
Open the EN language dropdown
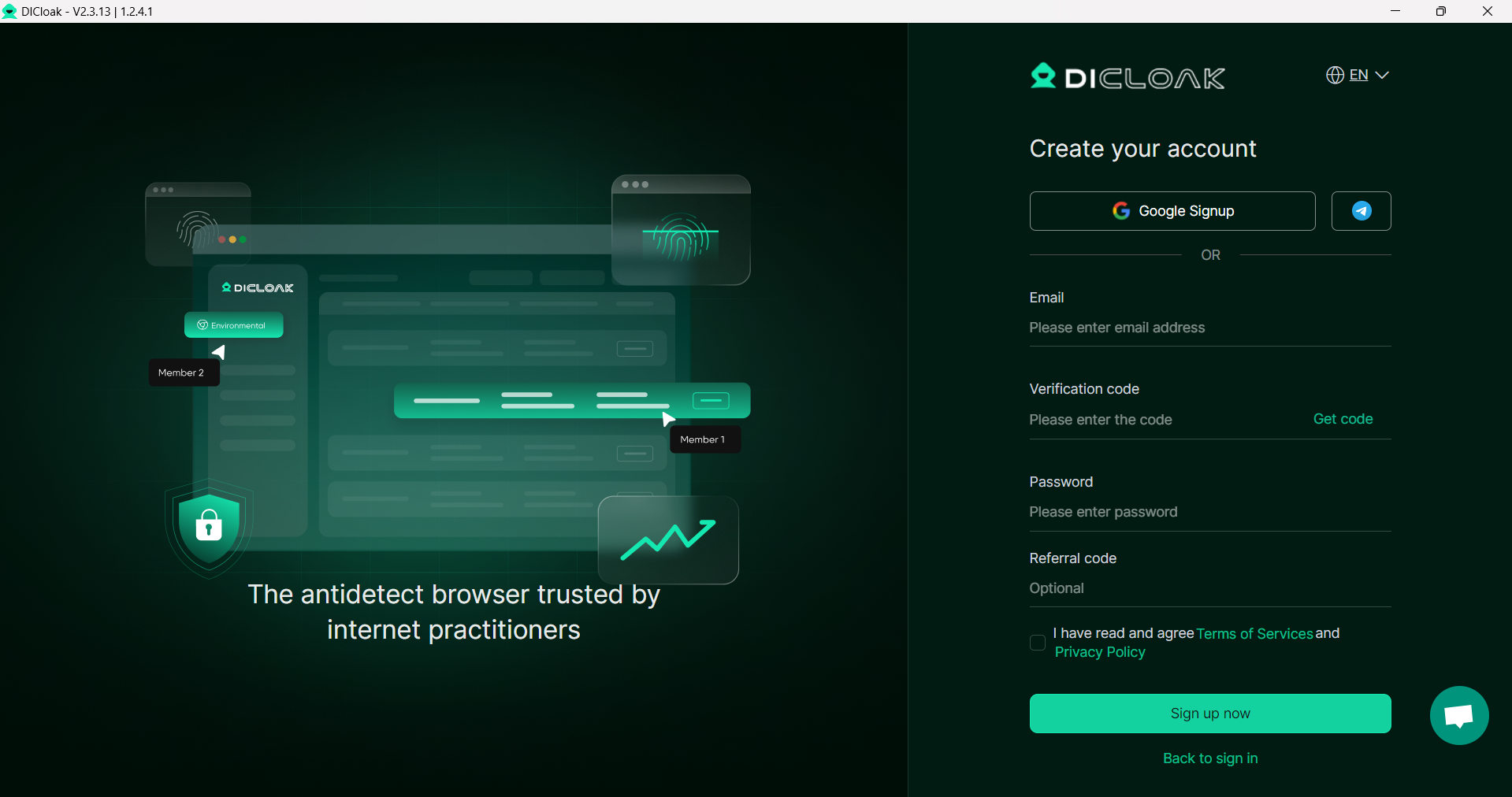coord(1361,75)
